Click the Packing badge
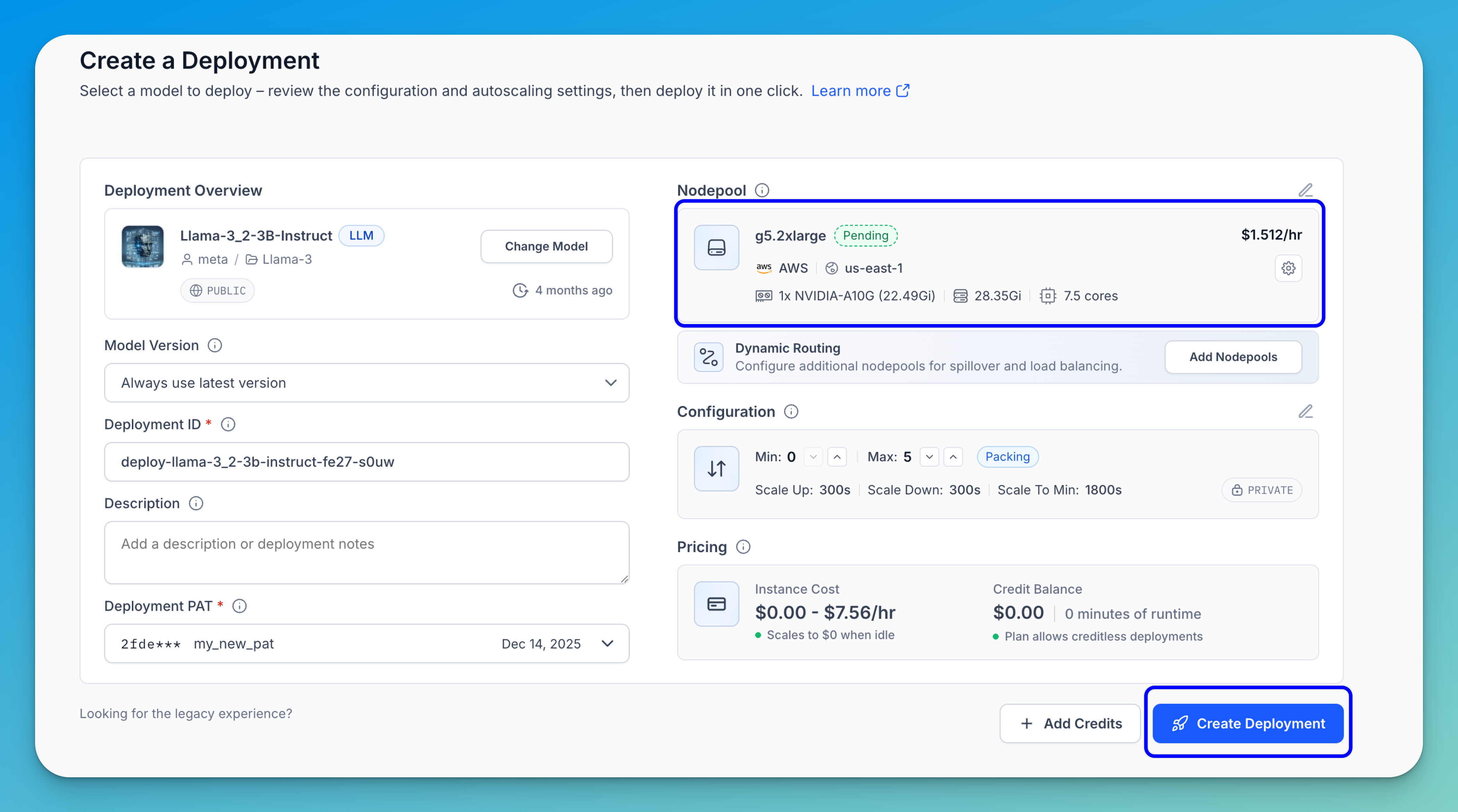Screen dimensions: 1458x812 pos(1007,457)
